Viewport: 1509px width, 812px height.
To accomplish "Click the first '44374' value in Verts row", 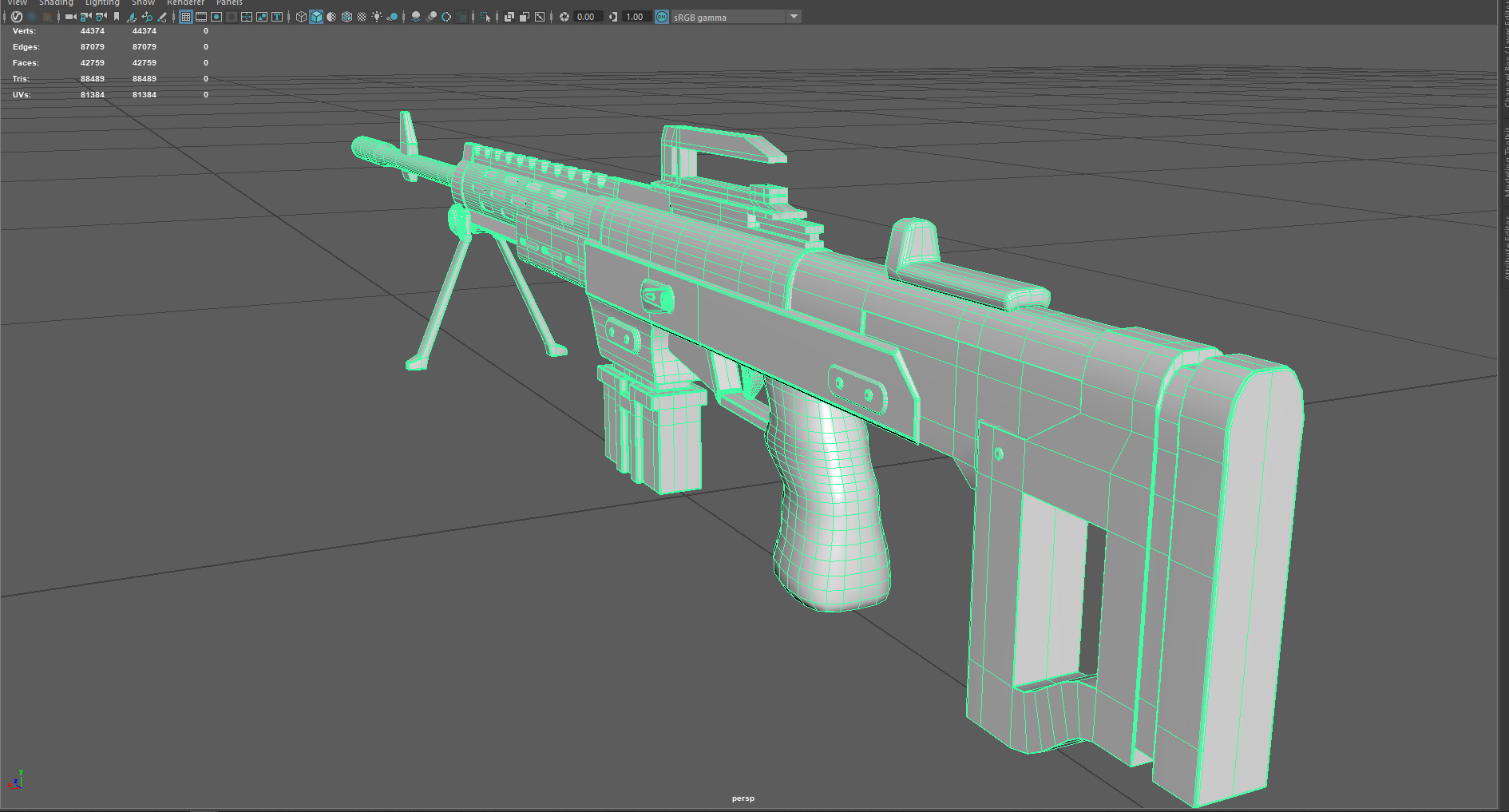I will 93,31.
